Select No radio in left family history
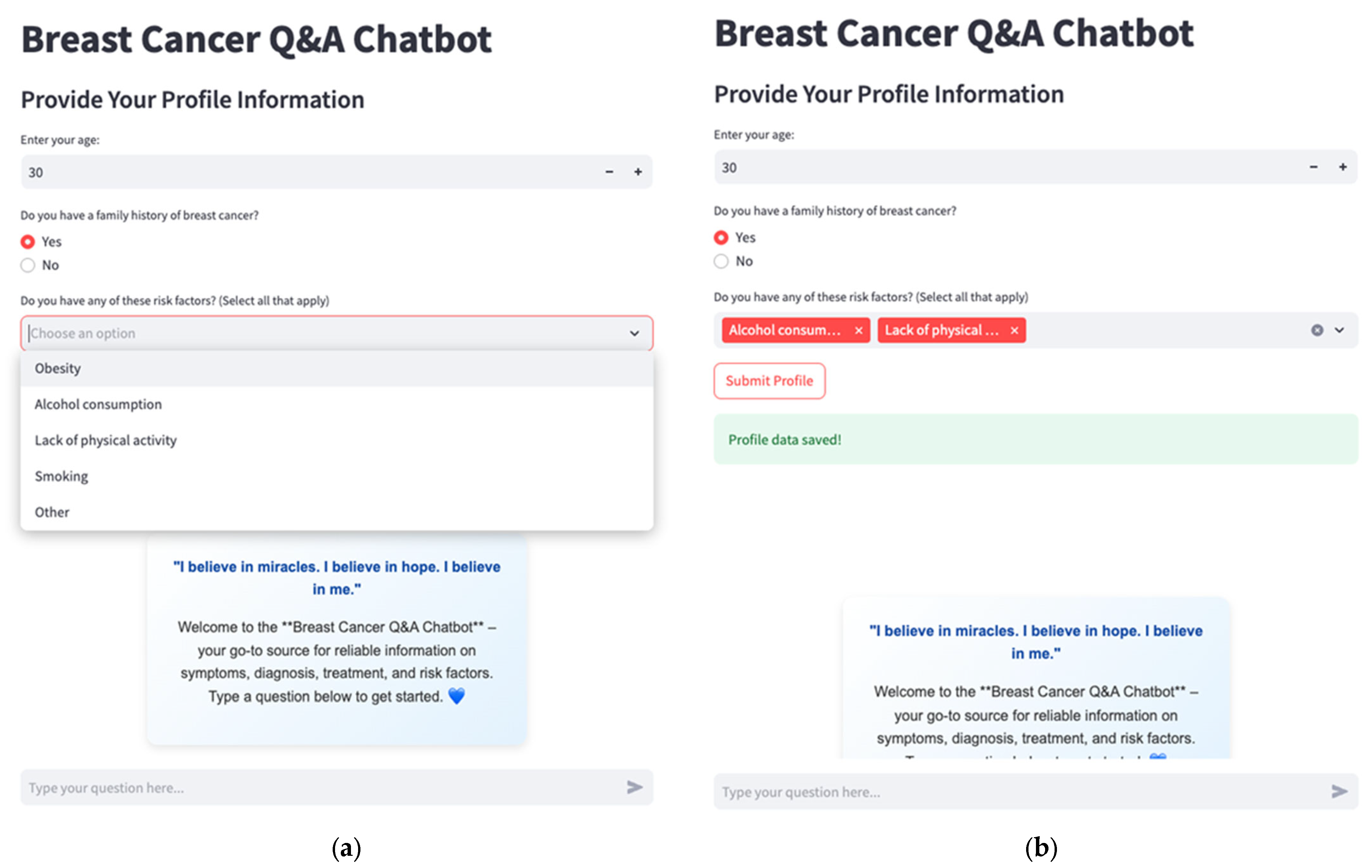Screen dimensions: 1372x868 (27, 265)
